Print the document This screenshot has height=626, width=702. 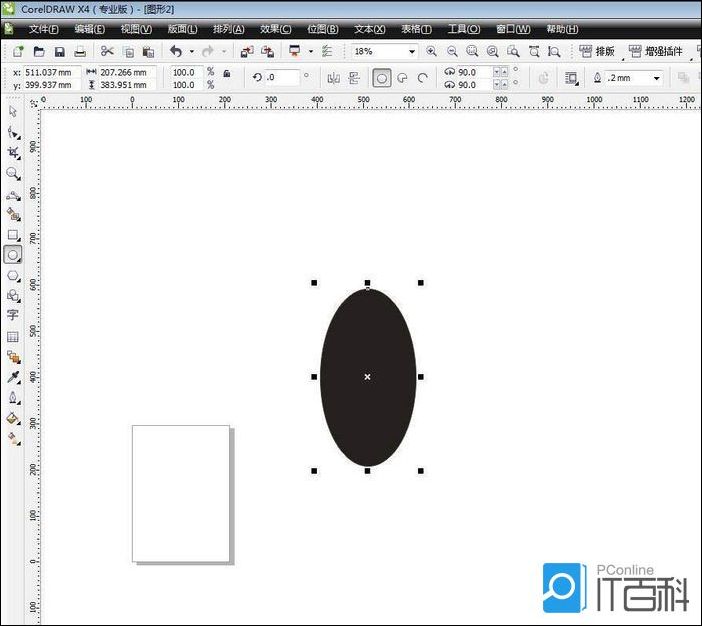[80, 52]
